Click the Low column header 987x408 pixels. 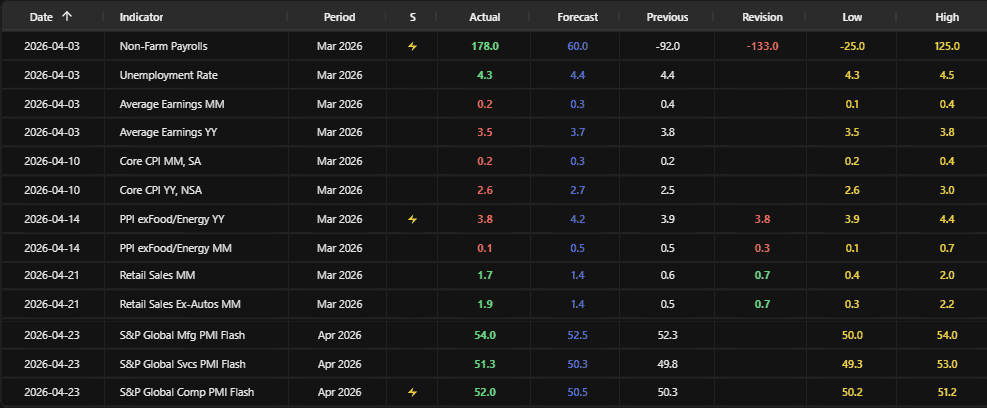[x=852, y=17]
